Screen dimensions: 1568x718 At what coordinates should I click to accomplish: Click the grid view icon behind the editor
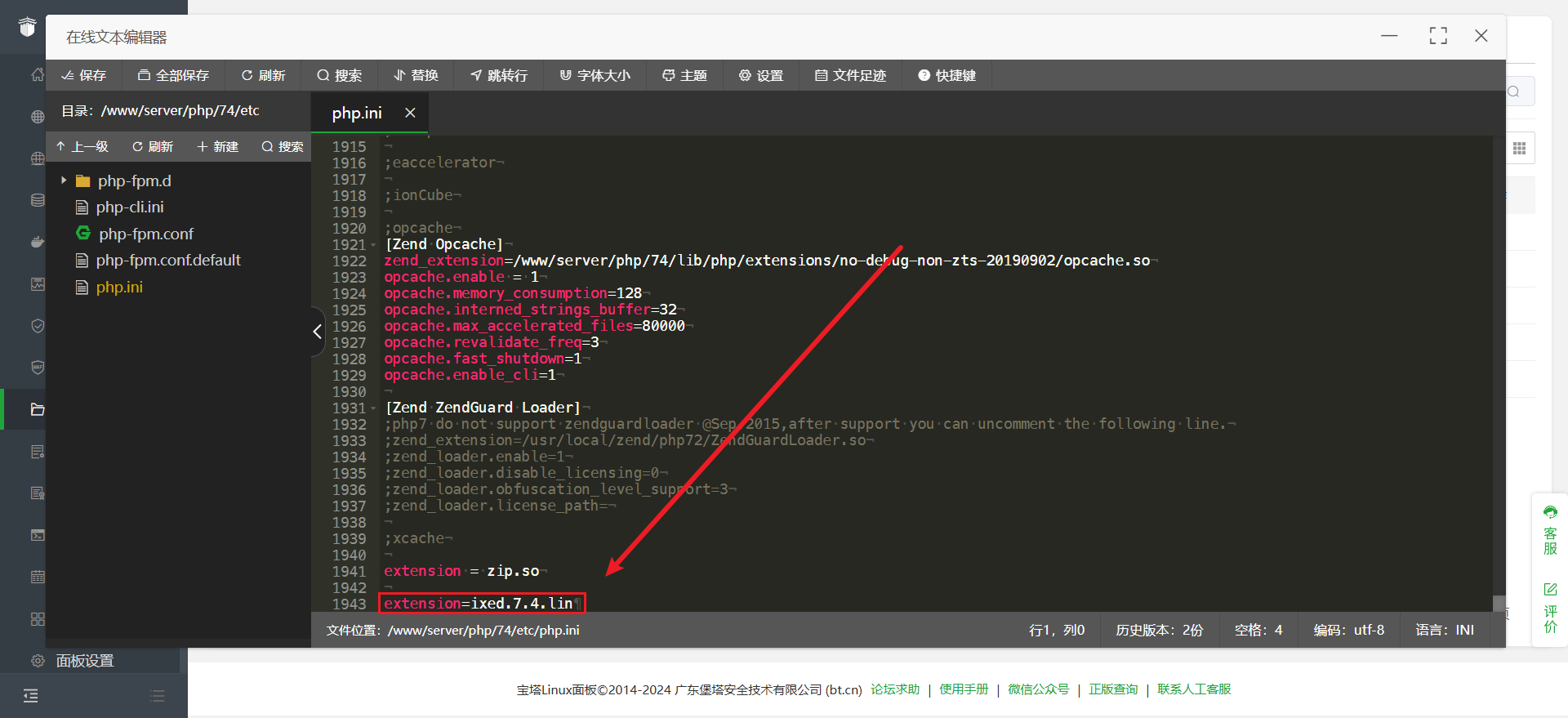(x=1519, y=148)
